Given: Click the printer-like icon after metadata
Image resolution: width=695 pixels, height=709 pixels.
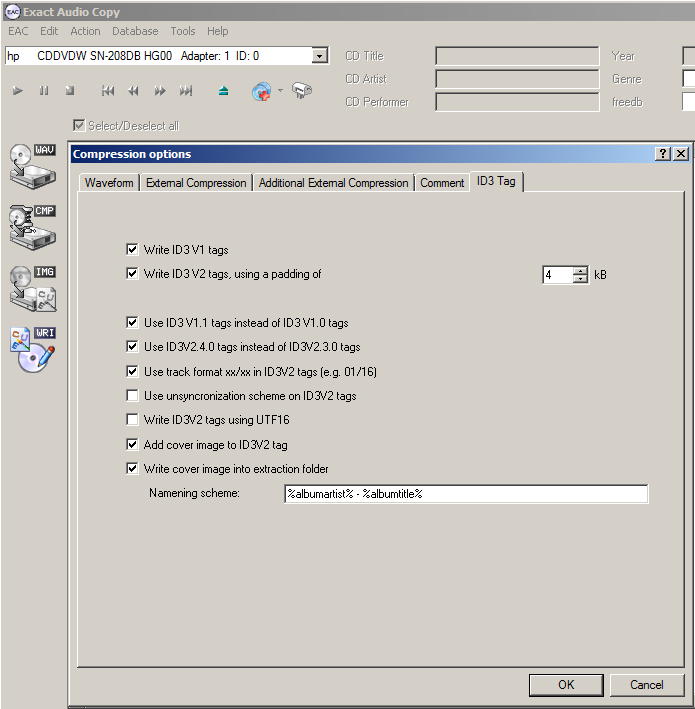Looking at the screenshot, I should tap(302, 90).
